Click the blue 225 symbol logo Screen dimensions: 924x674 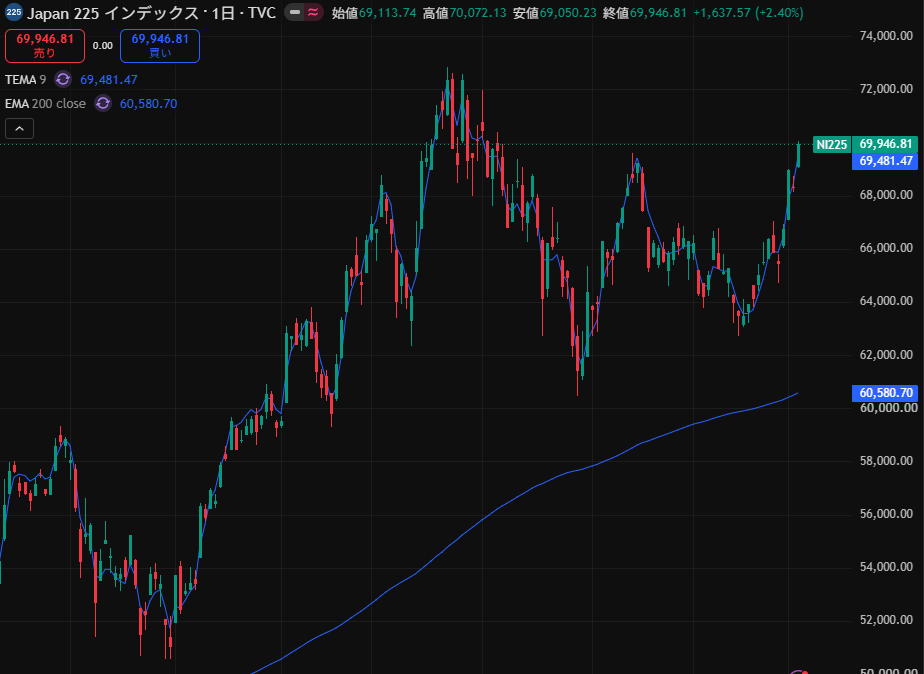coord(14,12)
